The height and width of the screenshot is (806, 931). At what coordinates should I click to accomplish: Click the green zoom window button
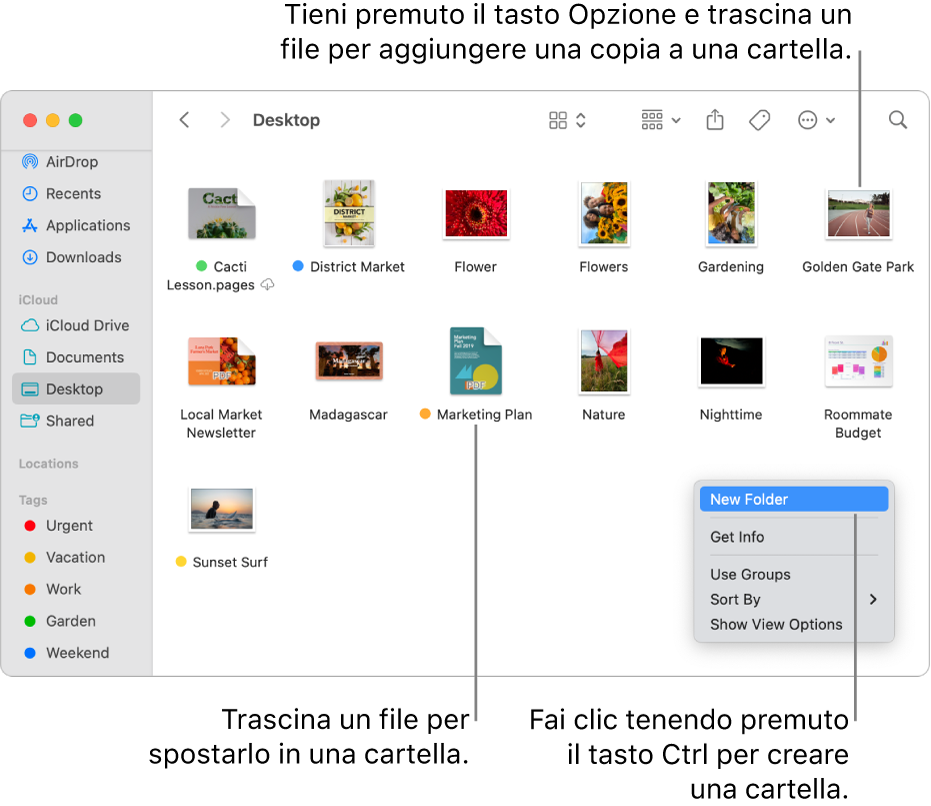tap(75, 120)
